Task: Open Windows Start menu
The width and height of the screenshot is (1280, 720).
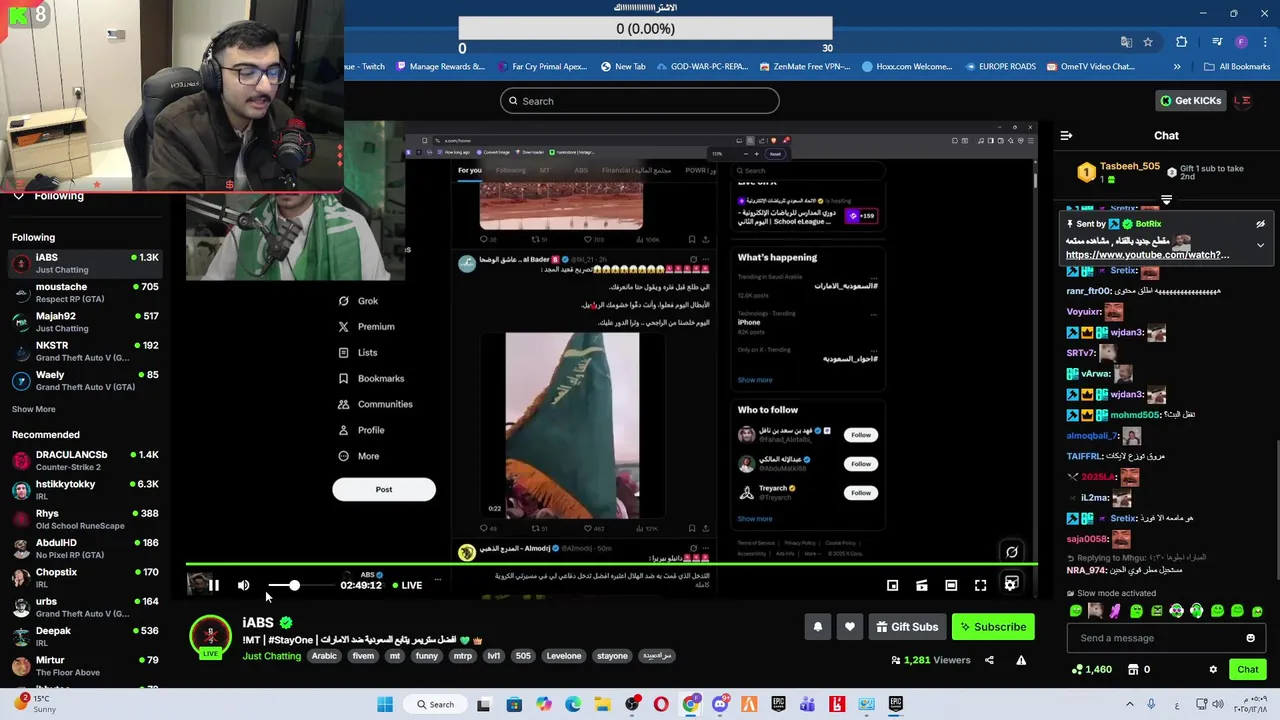Action: pos(385,704)
